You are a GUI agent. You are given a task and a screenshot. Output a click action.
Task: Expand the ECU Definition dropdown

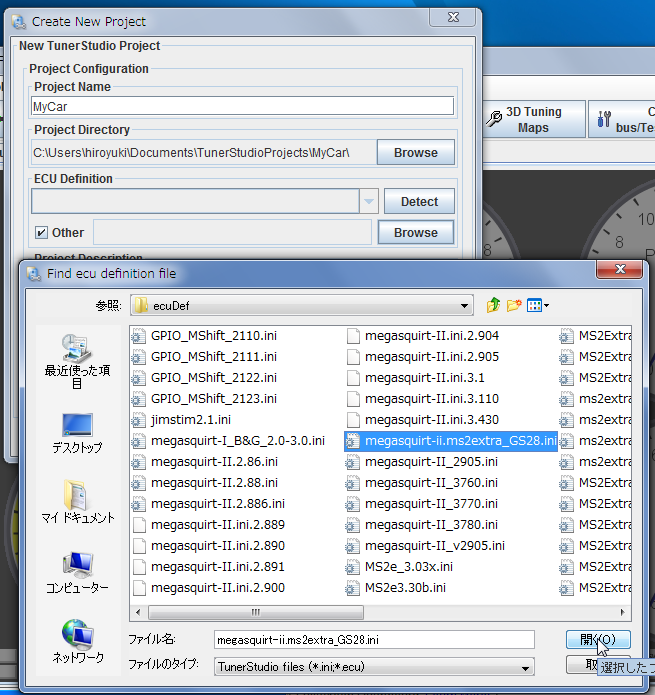(x=368, y=201)
